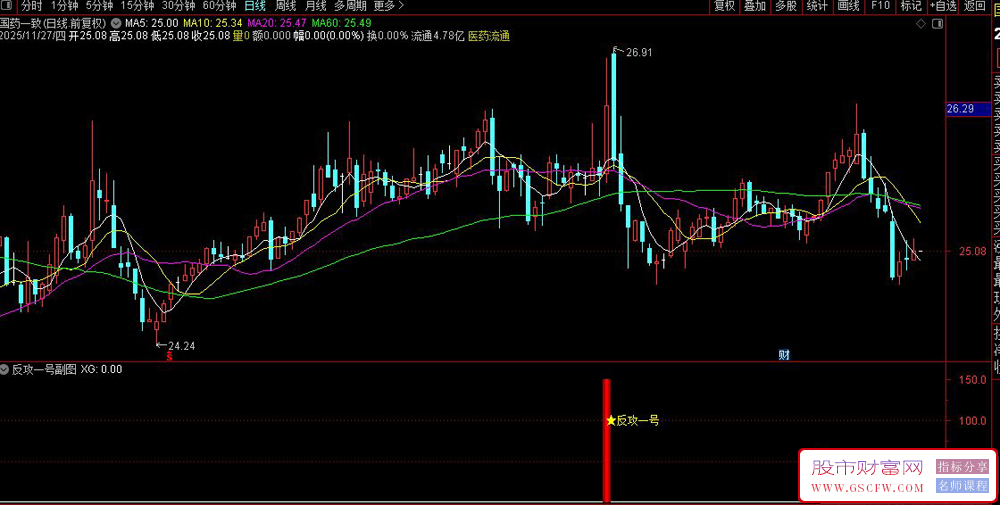The image size is (1000, 505).
Task: Click the 26.91 high price marker
Action: point(633,52)
